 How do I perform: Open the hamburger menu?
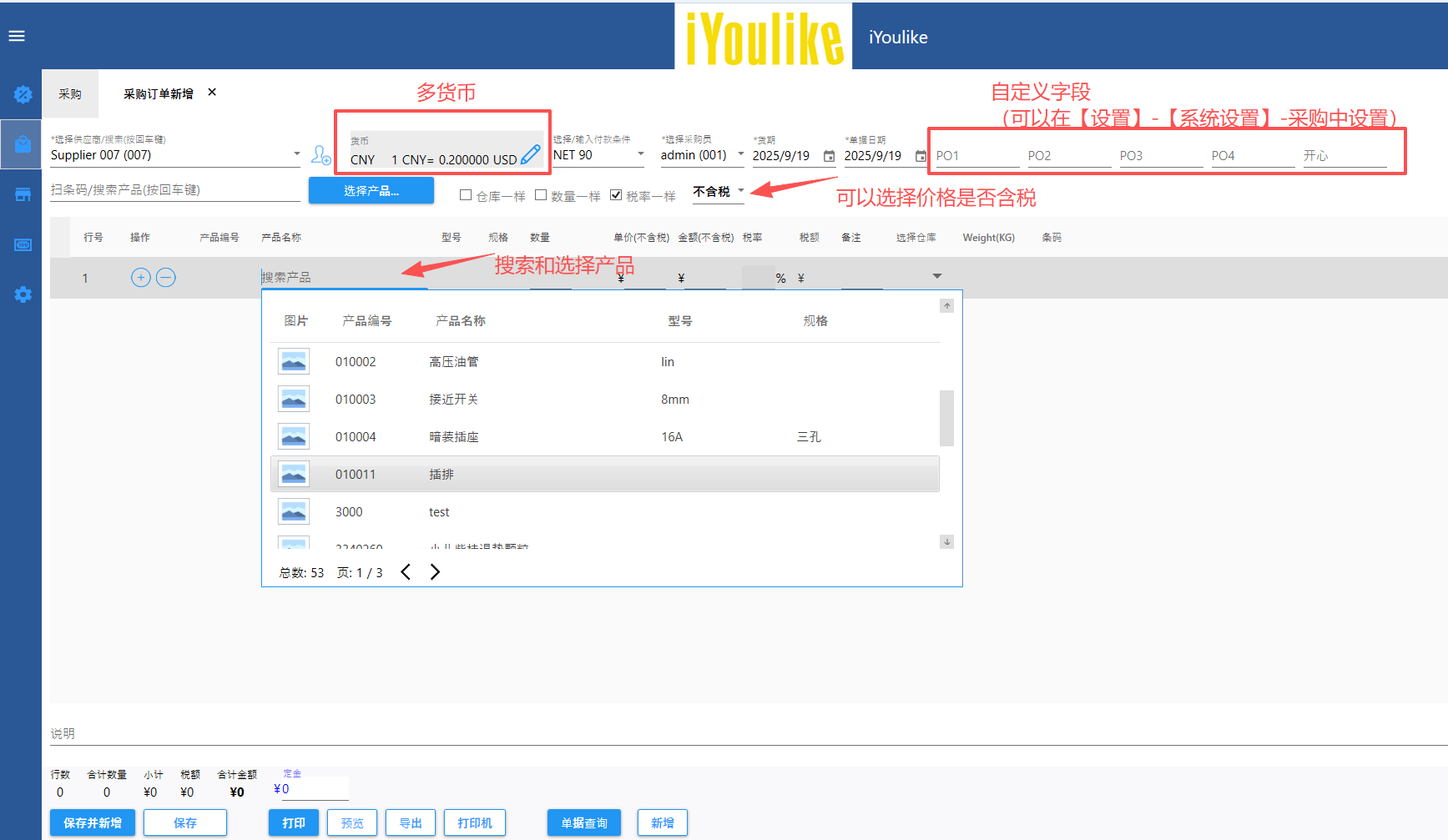(x=17, y=36)
